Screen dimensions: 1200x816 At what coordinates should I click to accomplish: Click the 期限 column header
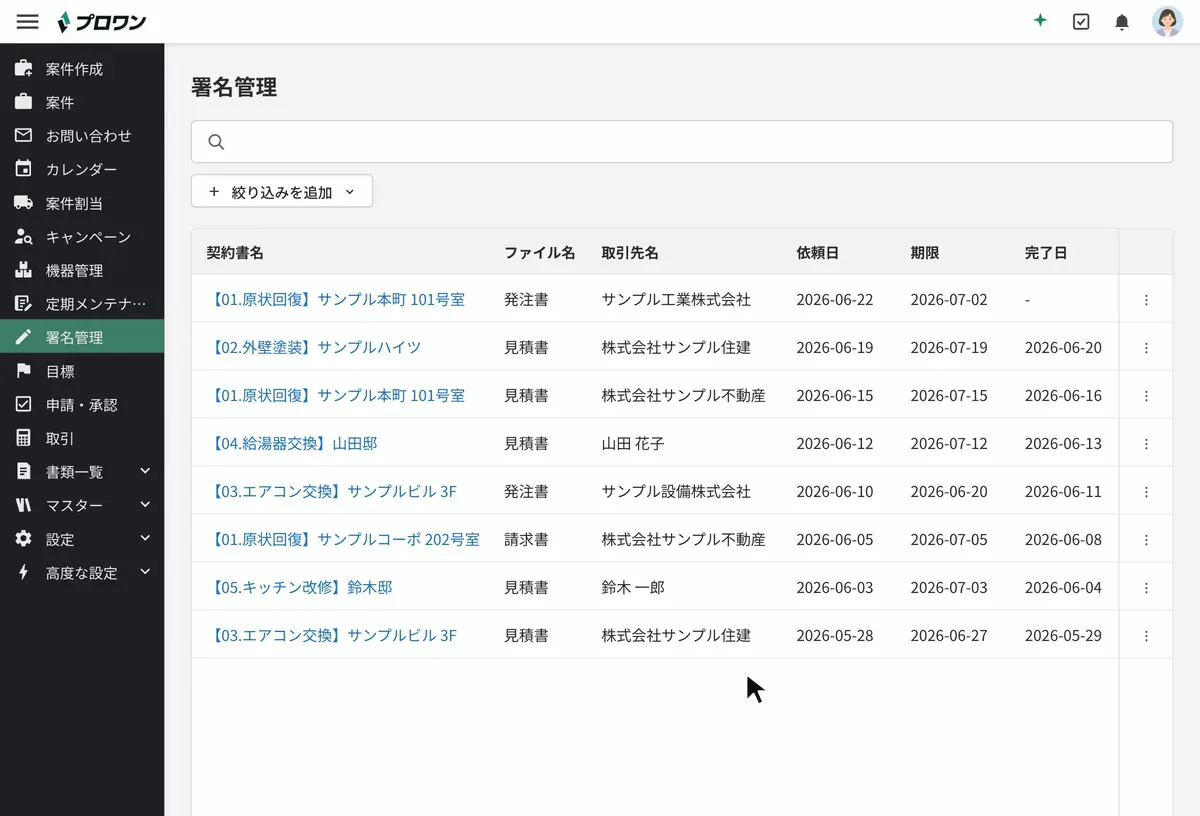(925, 253)
